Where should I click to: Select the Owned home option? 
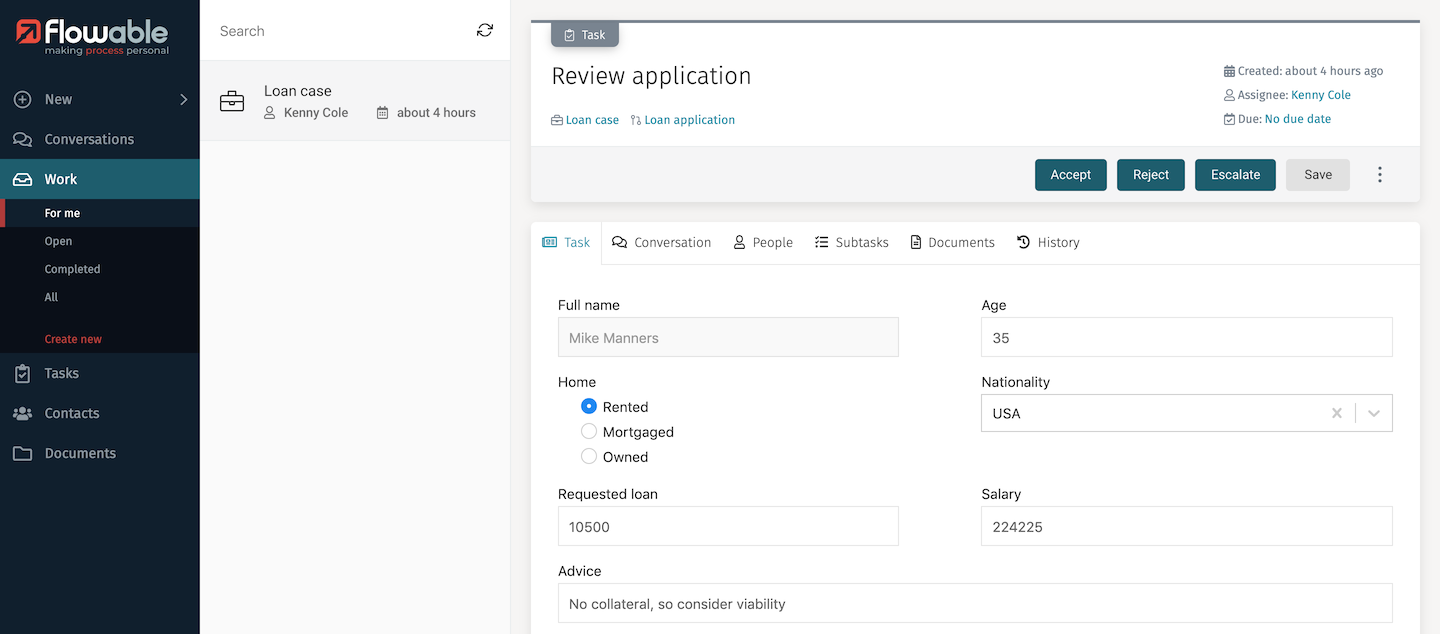pos(589,456)
